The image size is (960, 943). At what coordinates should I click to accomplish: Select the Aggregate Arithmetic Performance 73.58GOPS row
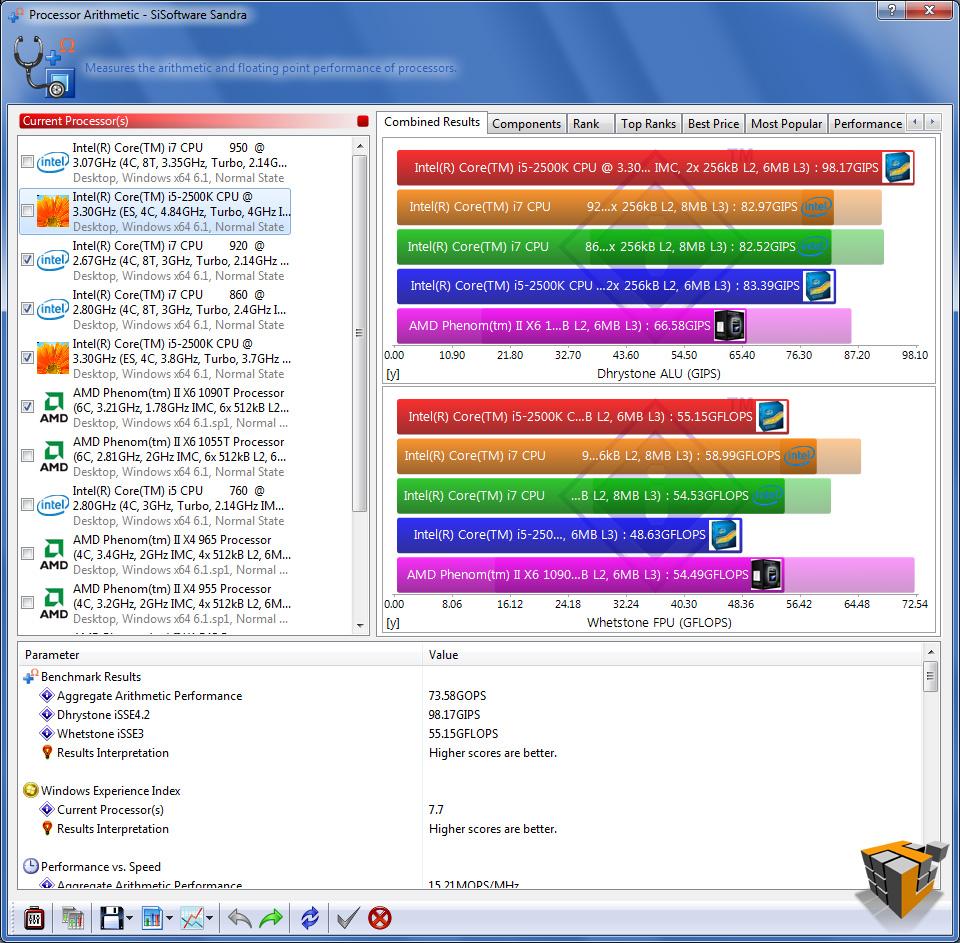tap(470, 696)
